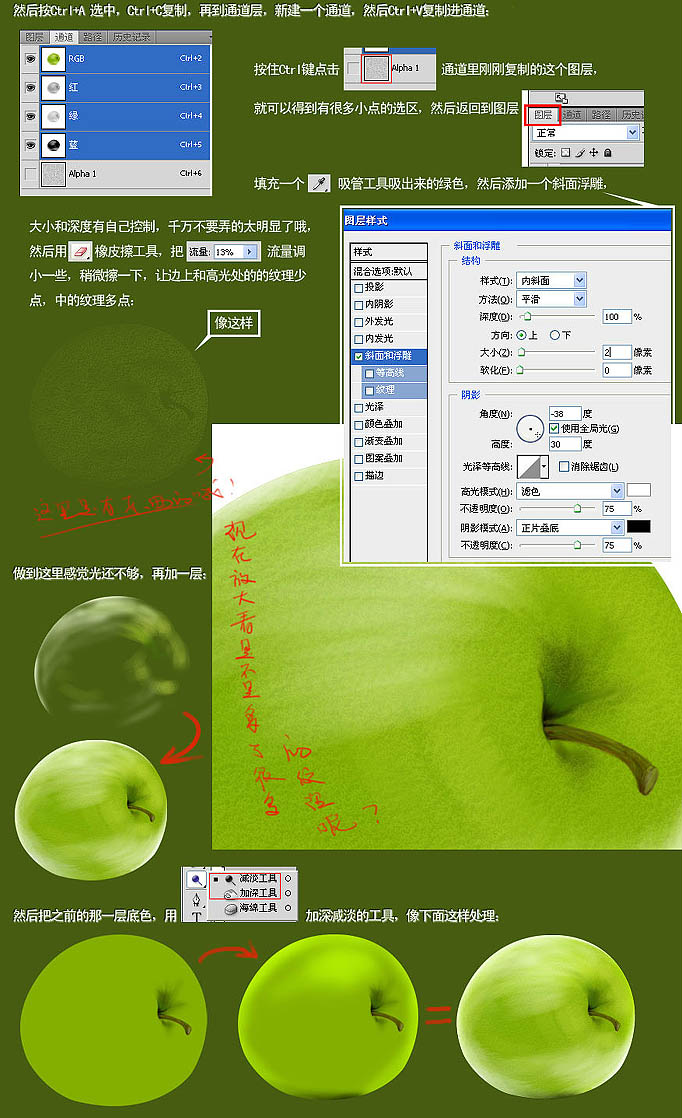The image size is (682, 1118).
Task: Click the white highlight color swatch
Action: pyautogui.click(x=639, y=490)
